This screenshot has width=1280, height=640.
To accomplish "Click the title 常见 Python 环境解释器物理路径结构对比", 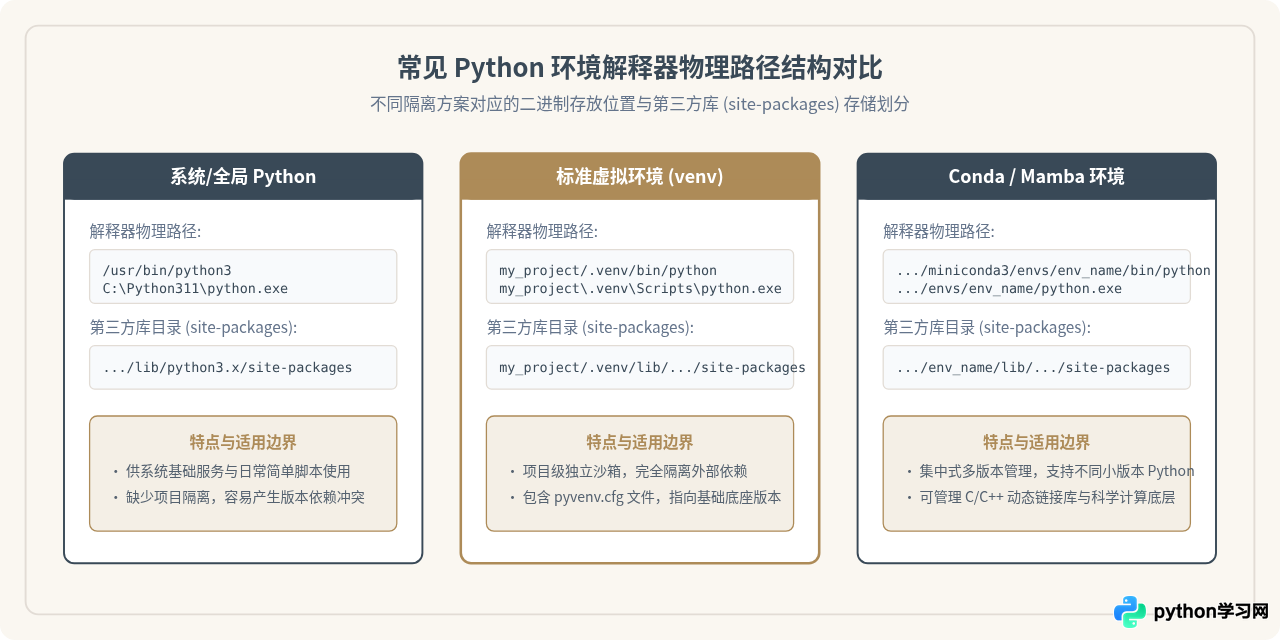I will 640,68.
